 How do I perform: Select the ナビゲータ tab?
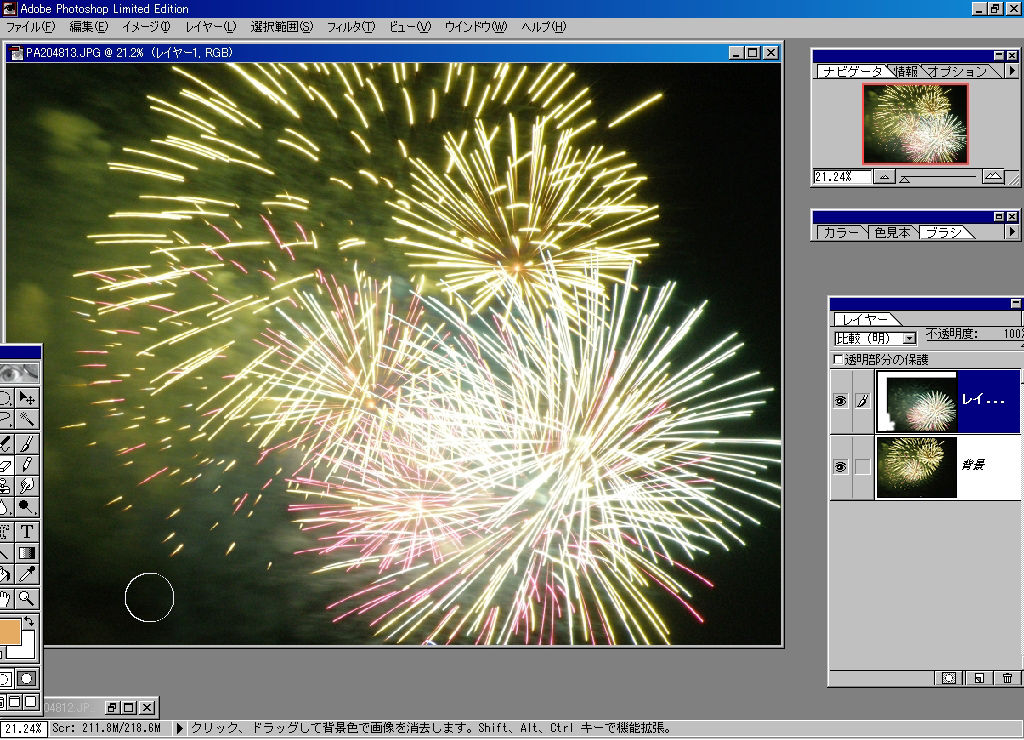[852, 71]
